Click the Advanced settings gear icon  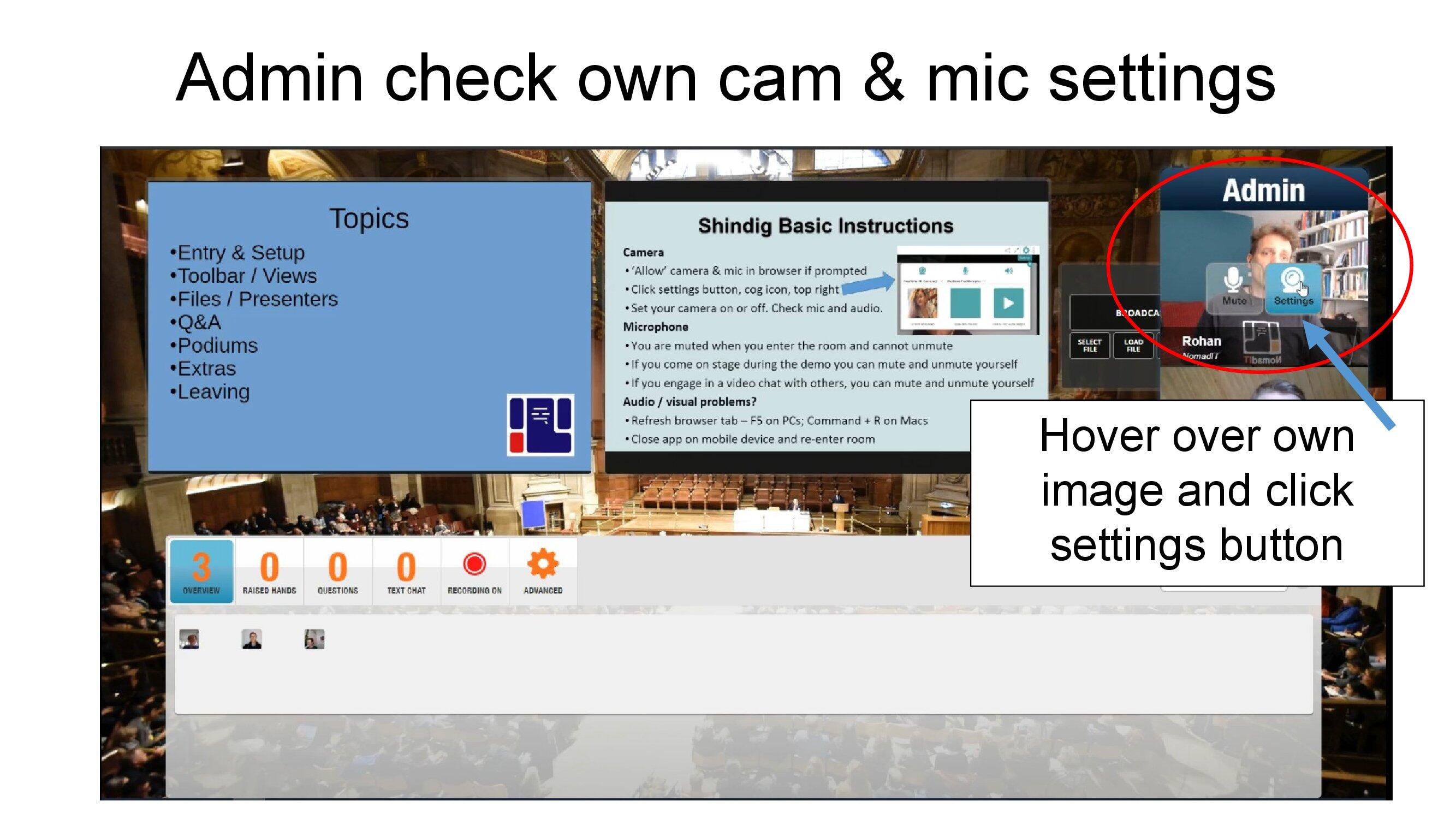540,567
